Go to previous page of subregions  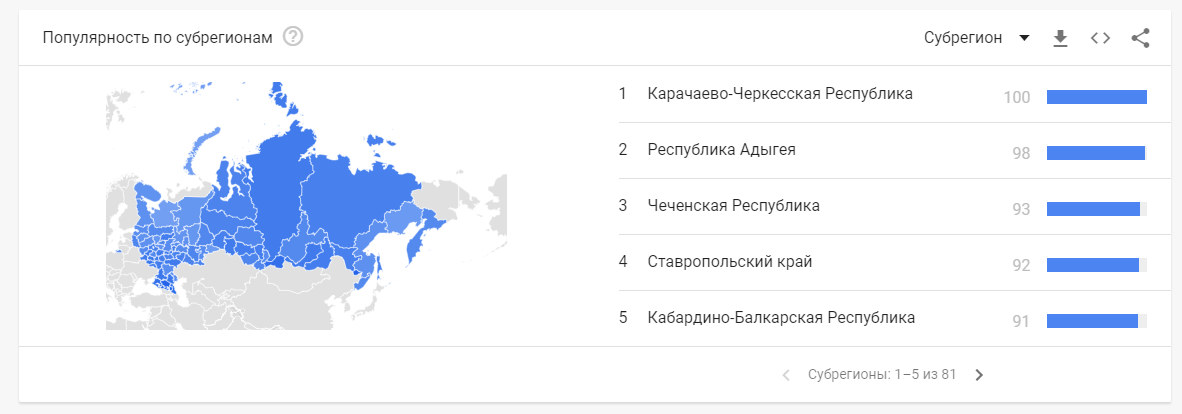pyautogui.click(x=786, y=375)
